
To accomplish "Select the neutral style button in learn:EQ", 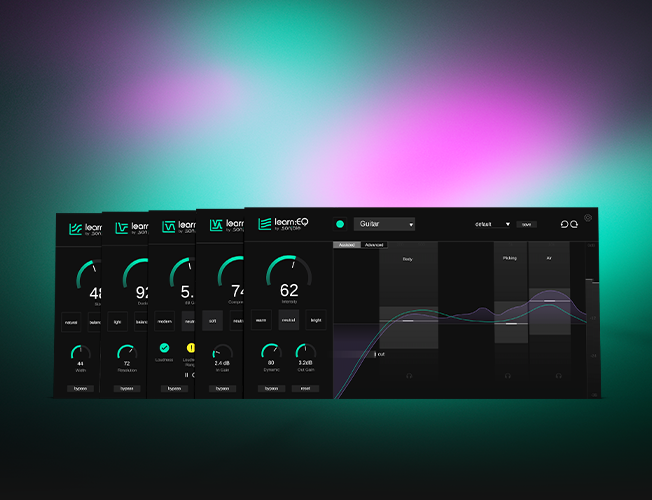I will coord(289,320).
